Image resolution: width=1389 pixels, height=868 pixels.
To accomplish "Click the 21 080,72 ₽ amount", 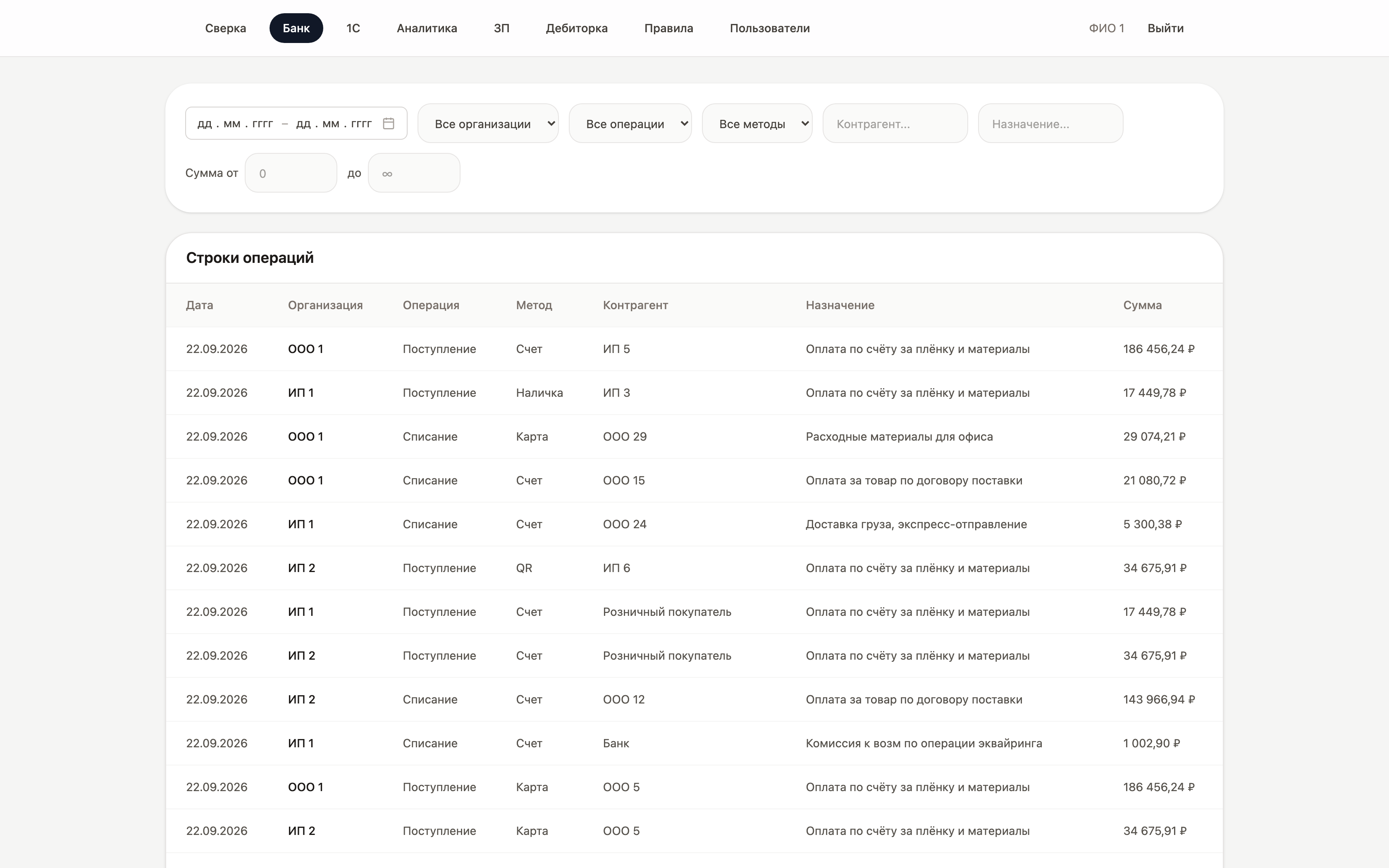I will (x=1154, y=480).
